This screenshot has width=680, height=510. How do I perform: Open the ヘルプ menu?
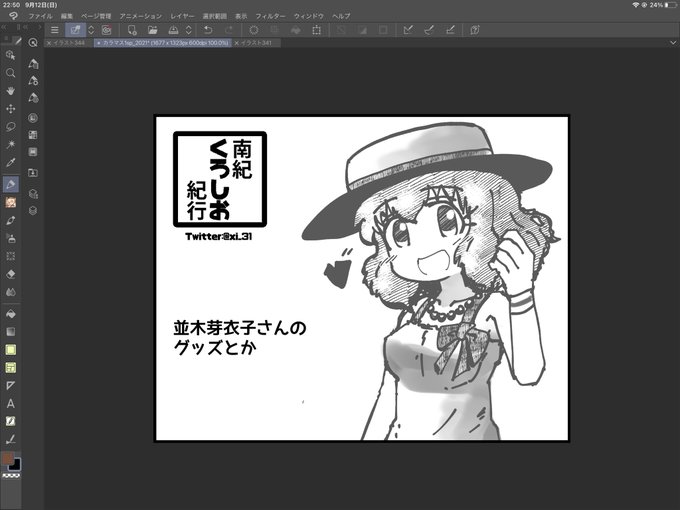click(341, 16)
